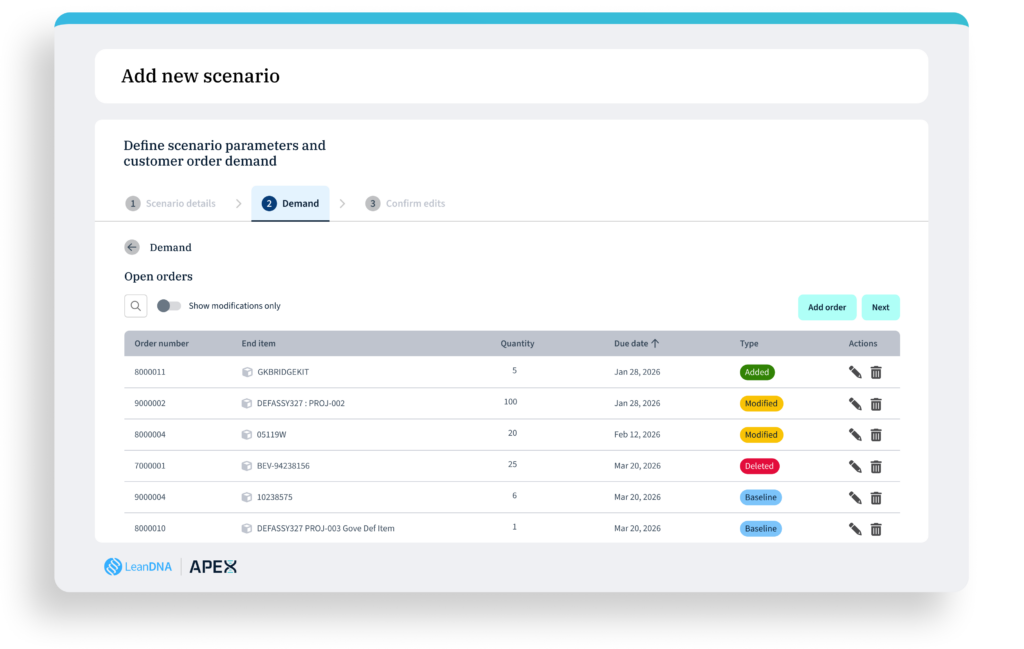The image size is (1024, 649).
Task: Click the box icon next to GKBRIDGEKIT
Action: pyautogui.click(x=247, y=372)
